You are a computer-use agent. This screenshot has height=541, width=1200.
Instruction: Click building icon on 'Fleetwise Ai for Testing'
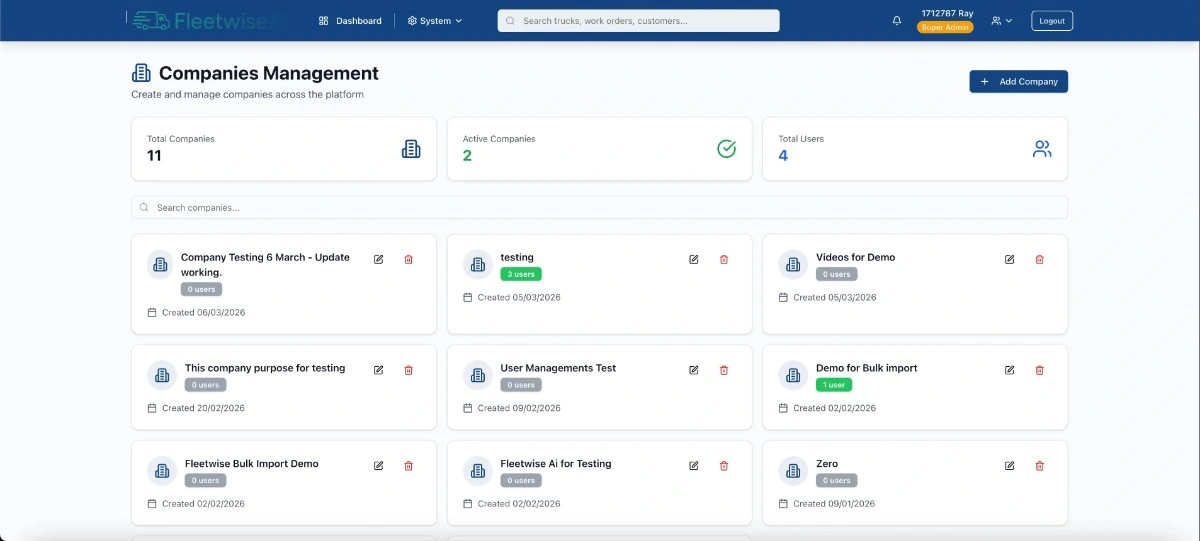point(477,470)
